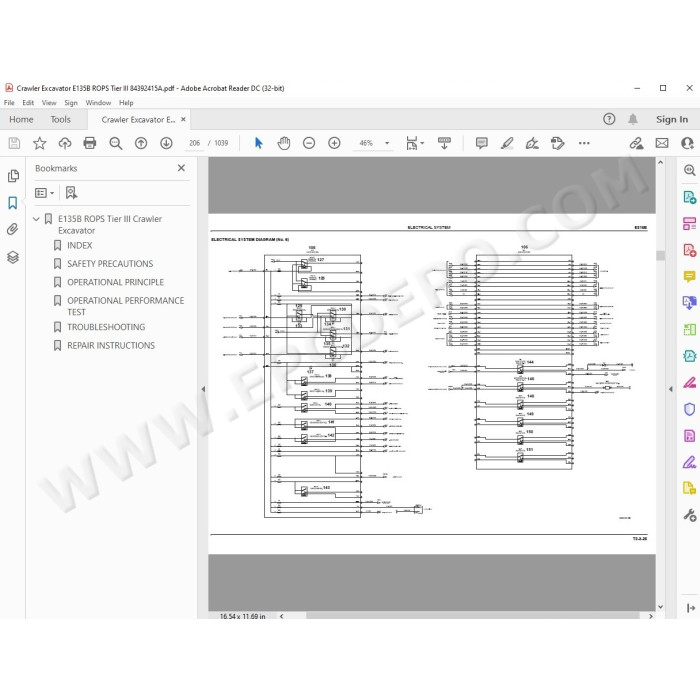
Task: Jump to REPAIR INSTRUCTIONS bookmark
Action: click(111, 345)
